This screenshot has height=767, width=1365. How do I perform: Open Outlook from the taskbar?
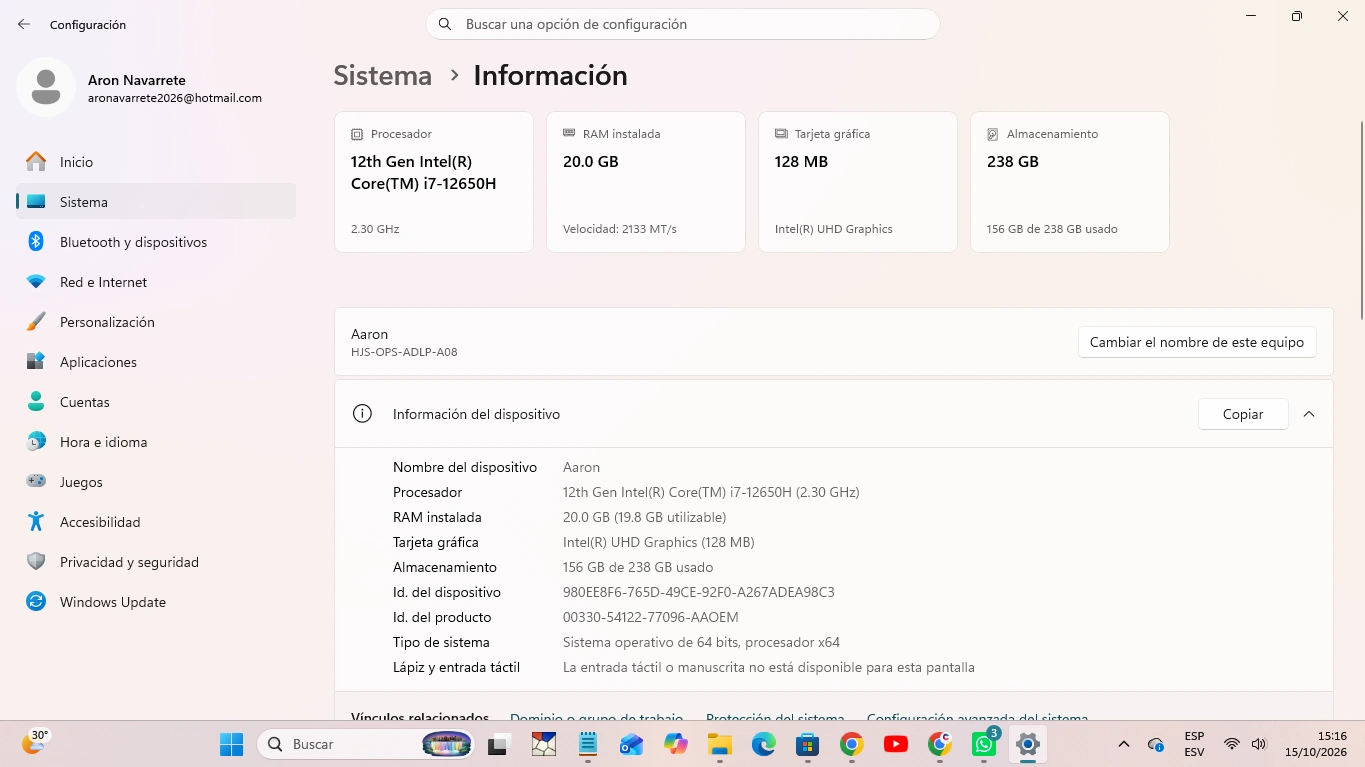[631, 744]
